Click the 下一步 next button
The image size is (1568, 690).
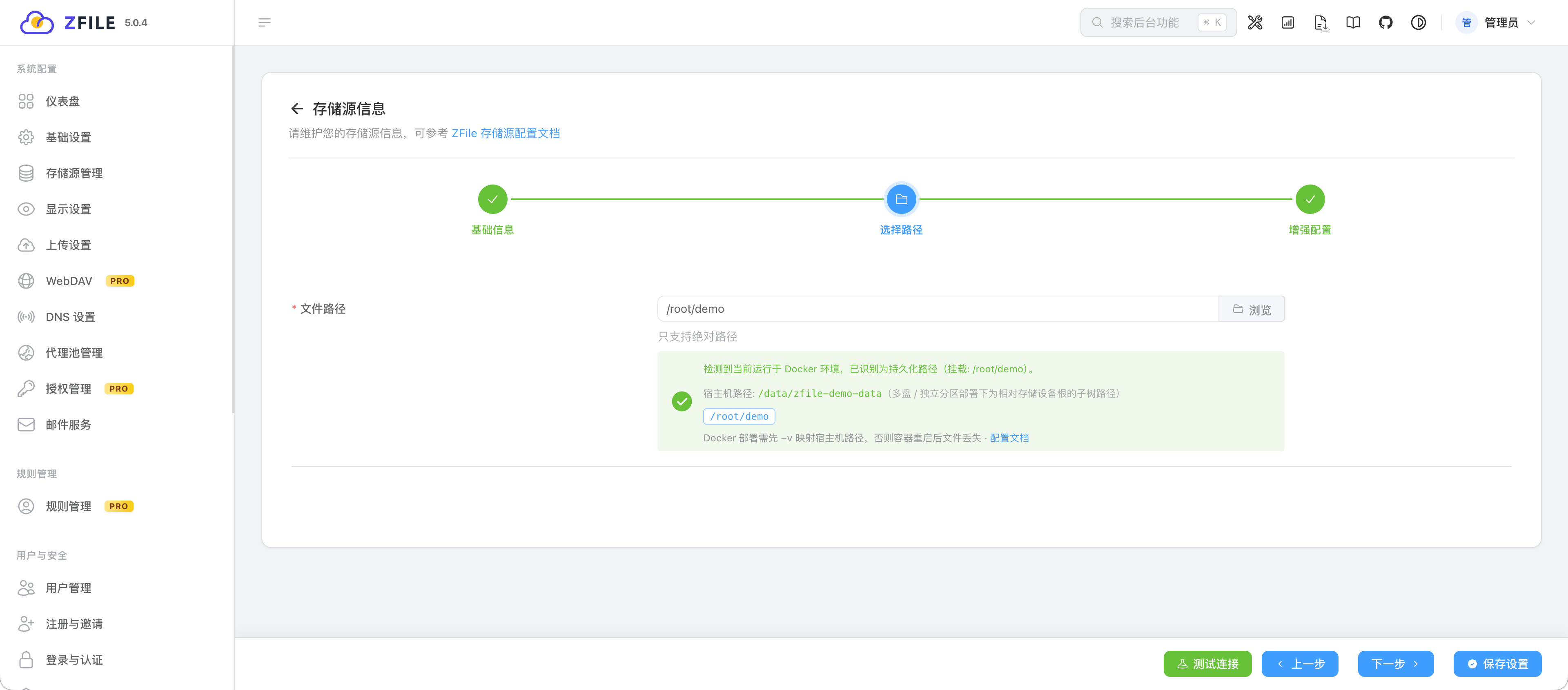[1395, 663]
